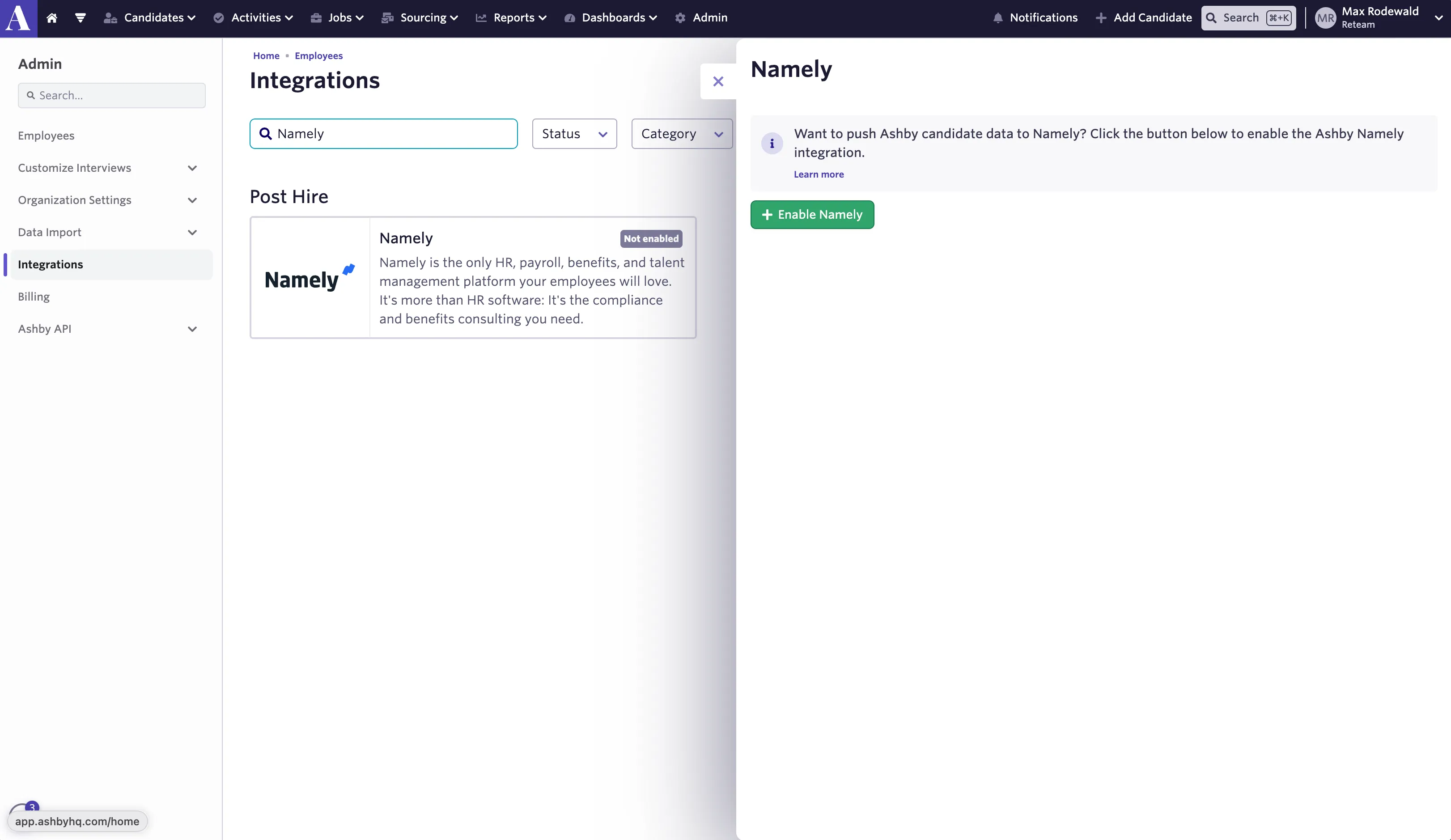Open the Reports menu

point(511,18)
